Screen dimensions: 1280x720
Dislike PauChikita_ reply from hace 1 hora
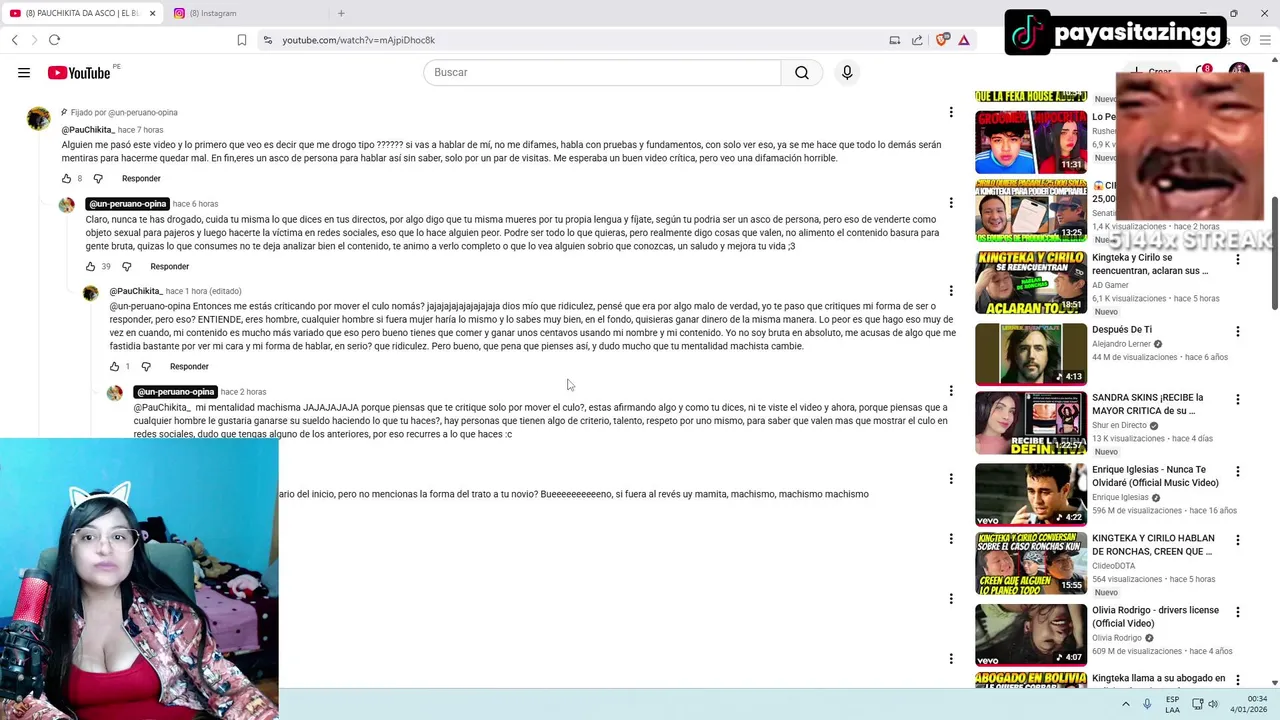pos(146,367)
